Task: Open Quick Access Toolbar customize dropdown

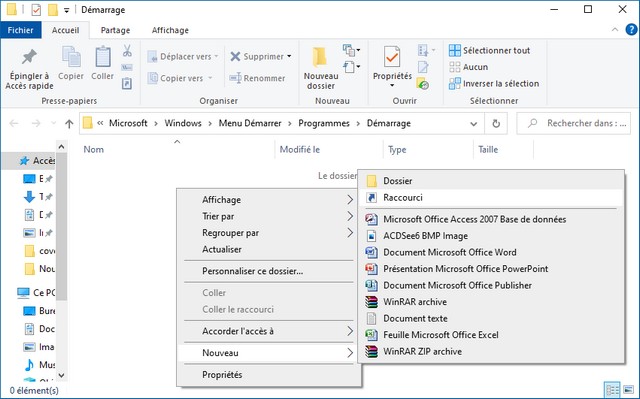Action: (67, 10)
